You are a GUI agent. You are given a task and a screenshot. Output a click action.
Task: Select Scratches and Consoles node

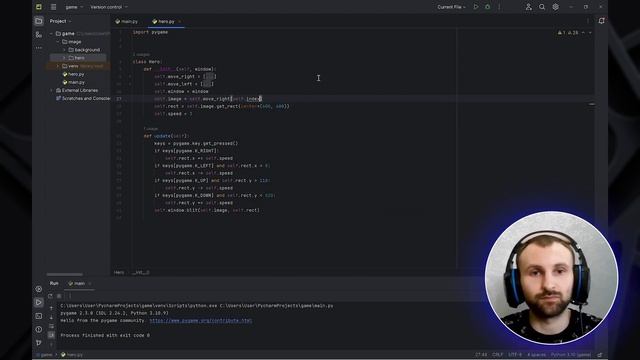point(83,98)
